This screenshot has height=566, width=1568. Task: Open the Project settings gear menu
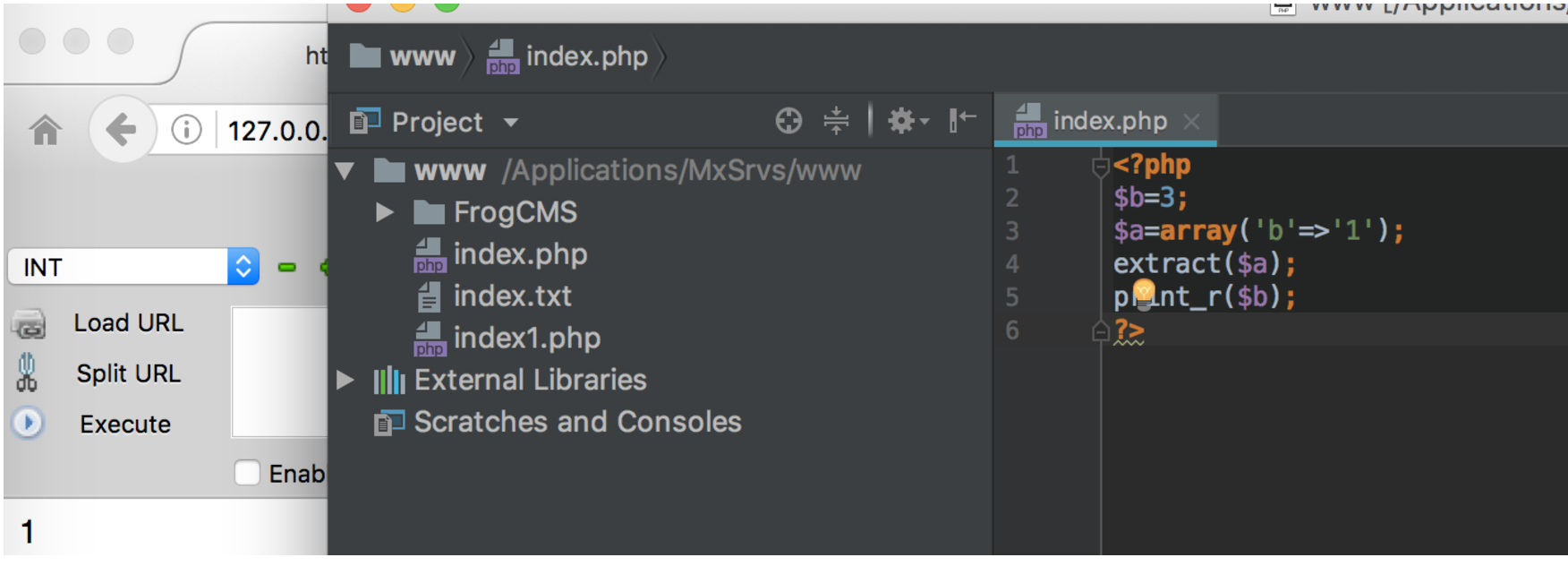[899, 121]
